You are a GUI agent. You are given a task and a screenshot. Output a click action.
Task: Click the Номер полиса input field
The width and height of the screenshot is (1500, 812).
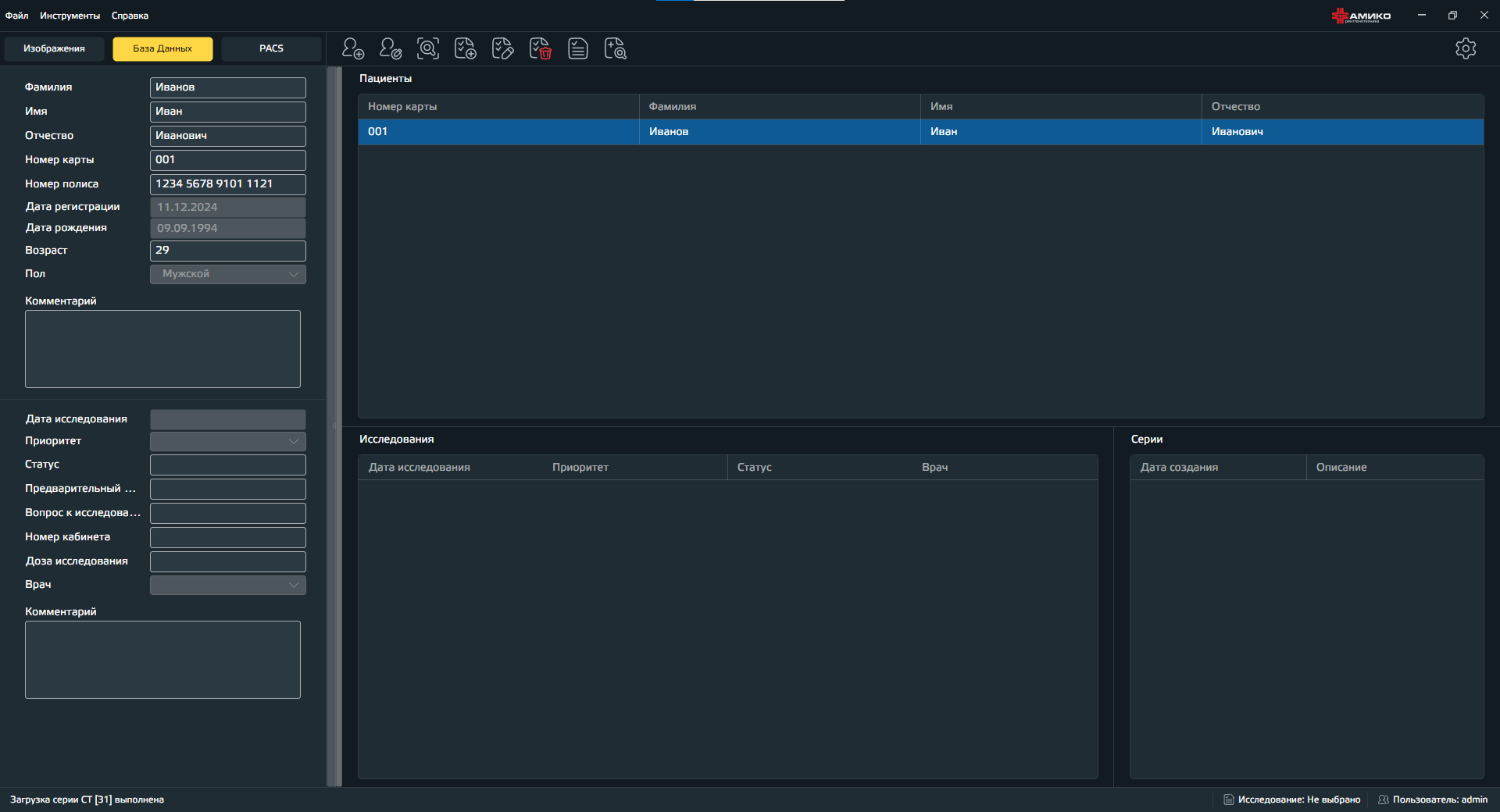[x=228, y=184]
